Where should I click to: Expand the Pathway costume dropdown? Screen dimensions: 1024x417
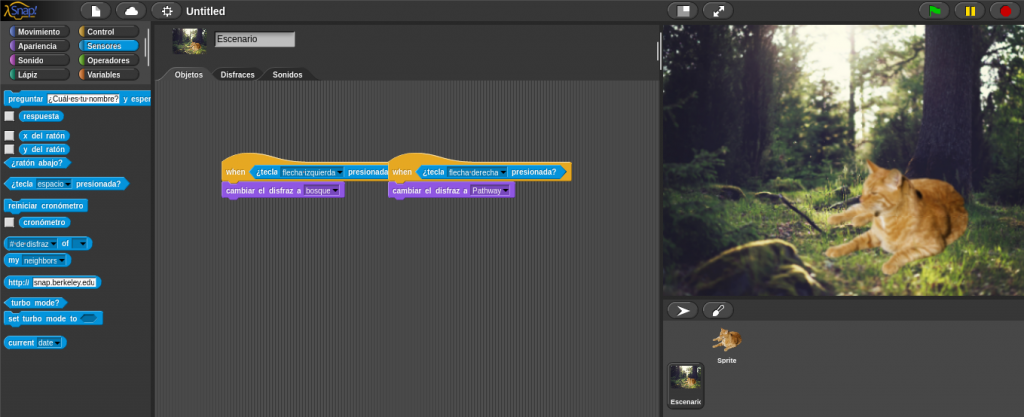tap(506, 191)
